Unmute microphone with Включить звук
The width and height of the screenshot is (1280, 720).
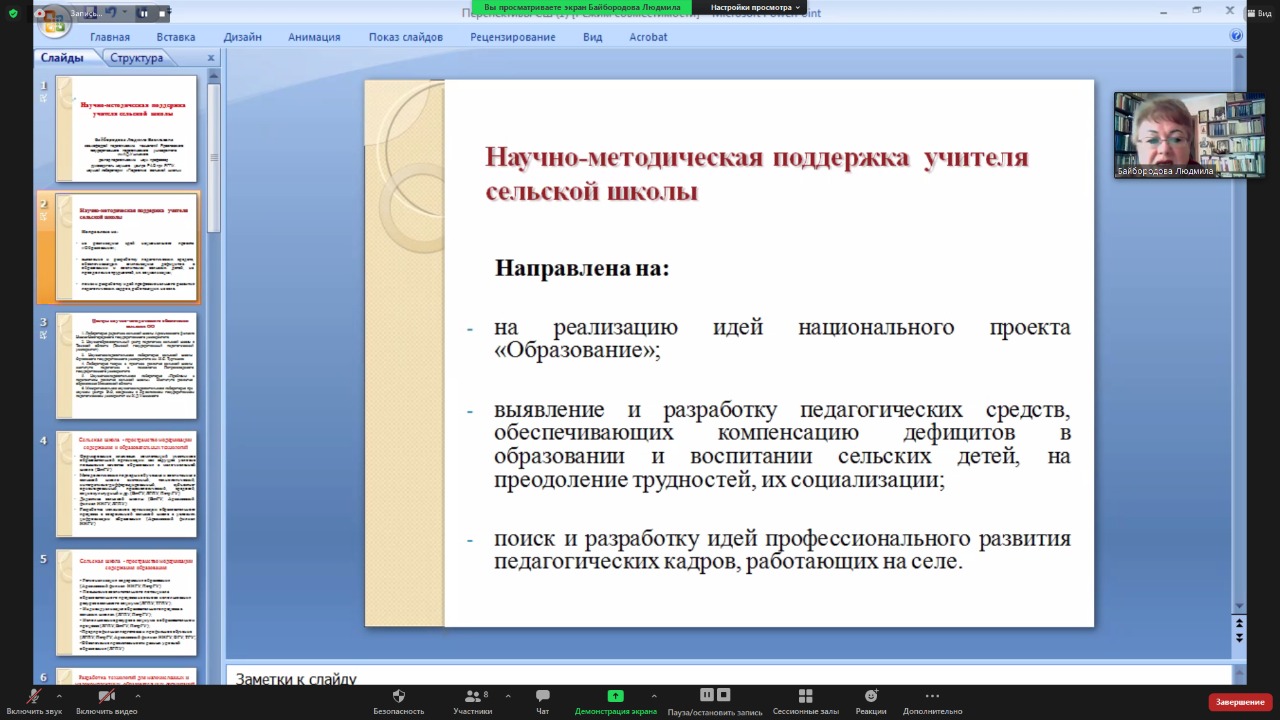[x=34, y=697]
